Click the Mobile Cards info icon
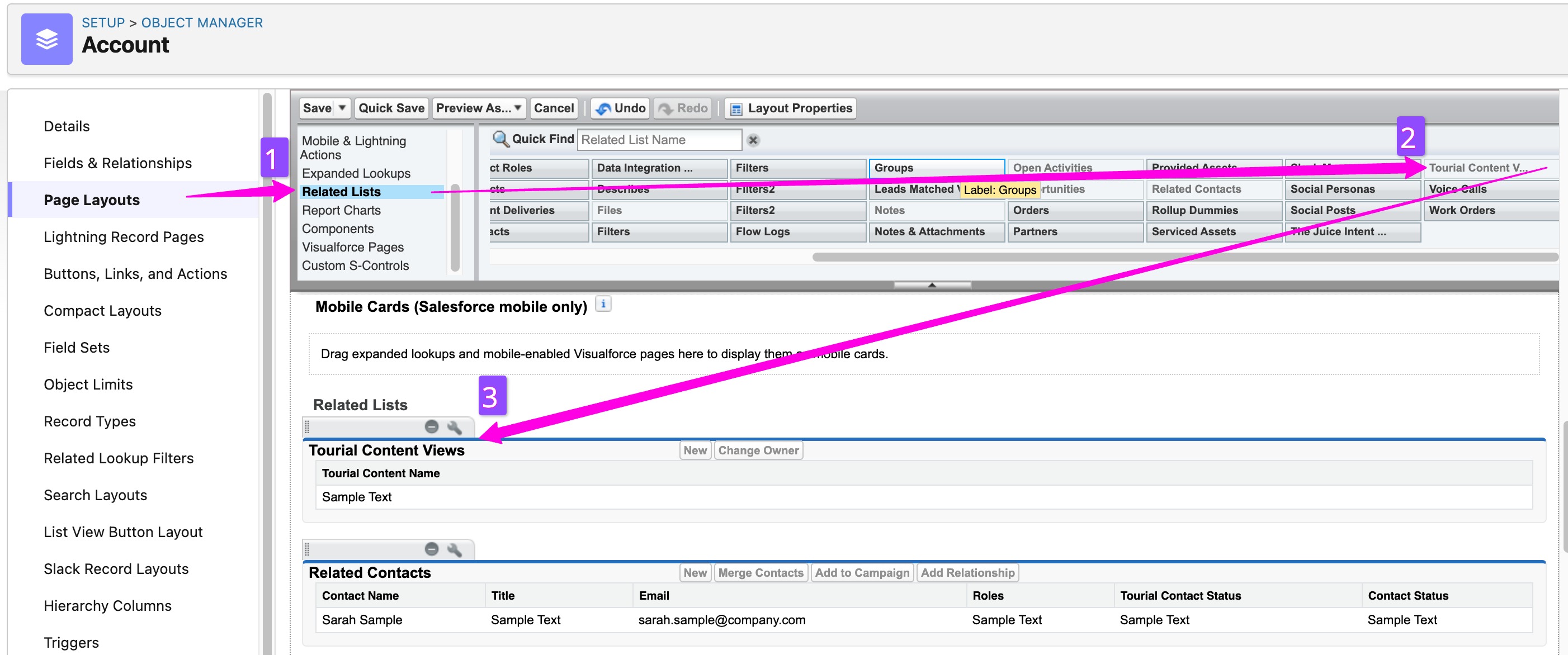Screen dimensions: 1568x655 pyautogui.click(x=603, y=304)
